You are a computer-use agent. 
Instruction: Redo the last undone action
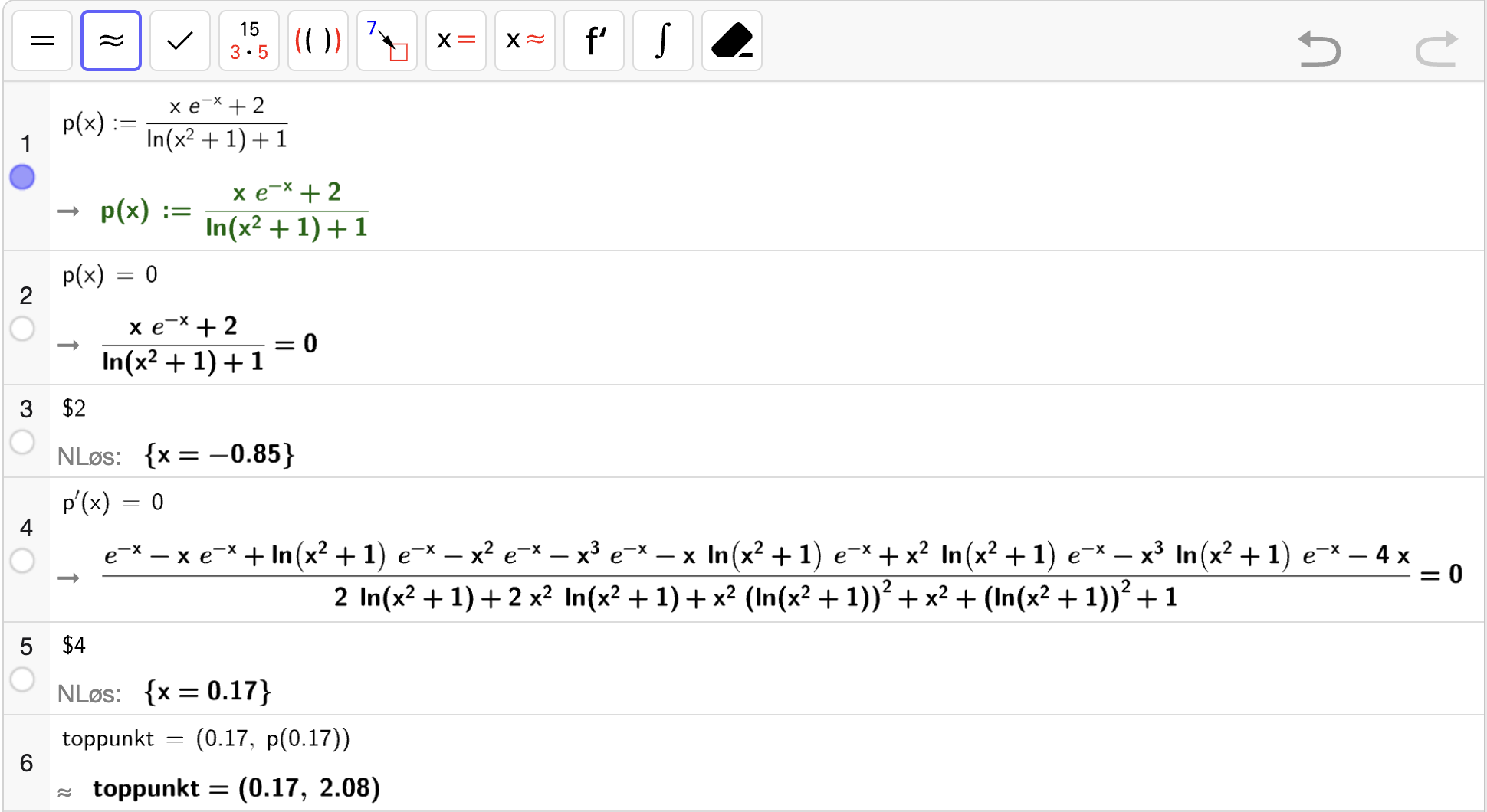[x=1436, y=48]
